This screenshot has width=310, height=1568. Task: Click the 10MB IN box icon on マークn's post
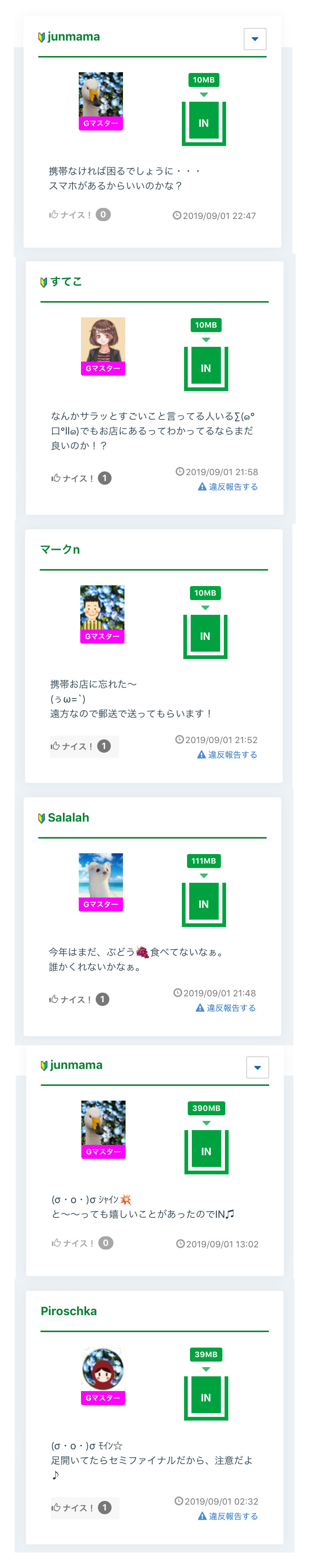[x=205, y=635]
